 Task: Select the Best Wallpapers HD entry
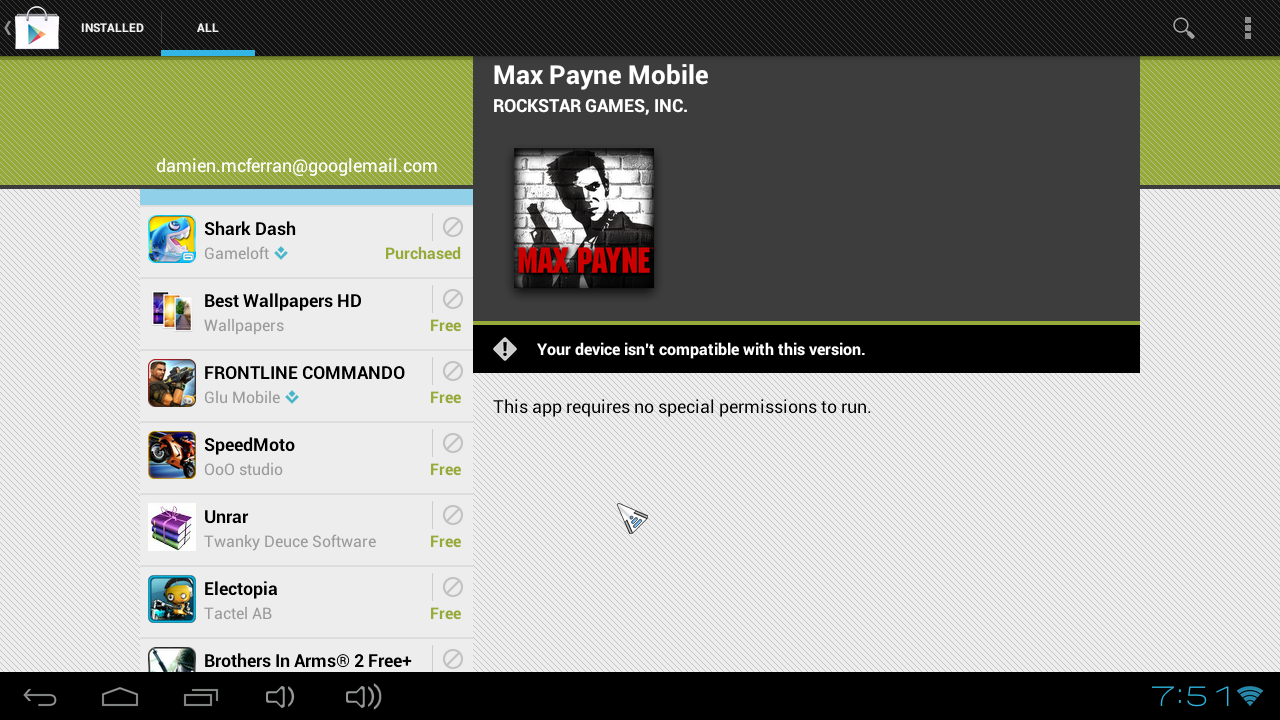point(306,313)
